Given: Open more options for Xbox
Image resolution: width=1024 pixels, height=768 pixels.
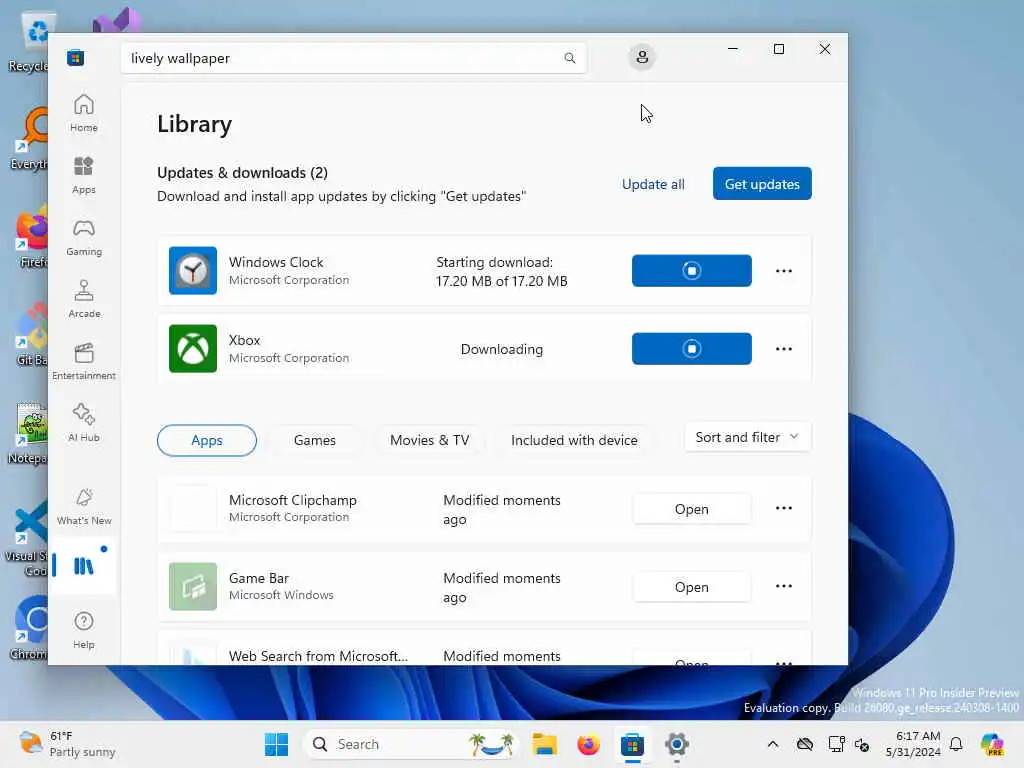Looking at the screenshot, I should click(784, 349).
